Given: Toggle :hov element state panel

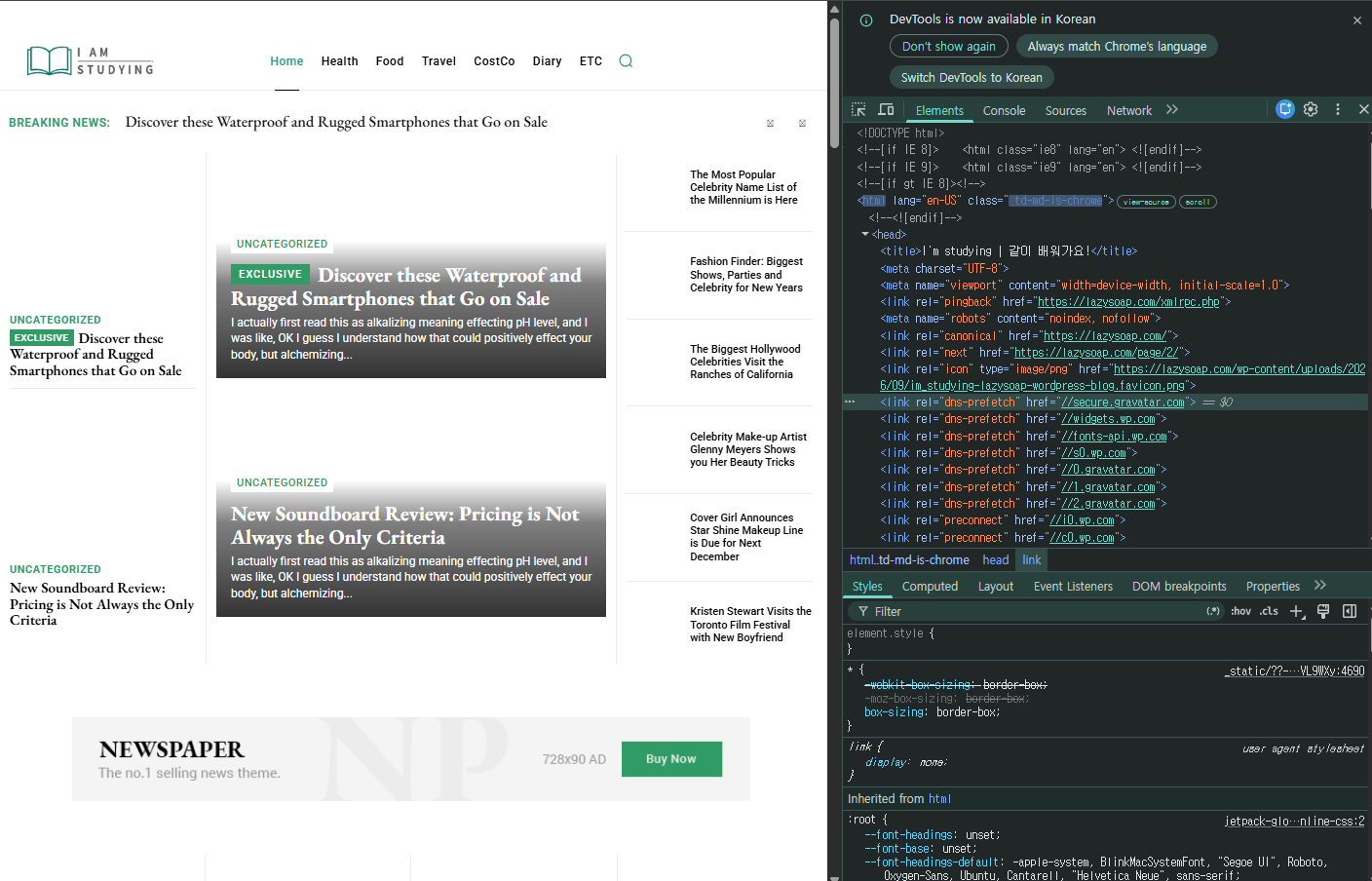Looking at the screenshot, I should (1240, 611).
